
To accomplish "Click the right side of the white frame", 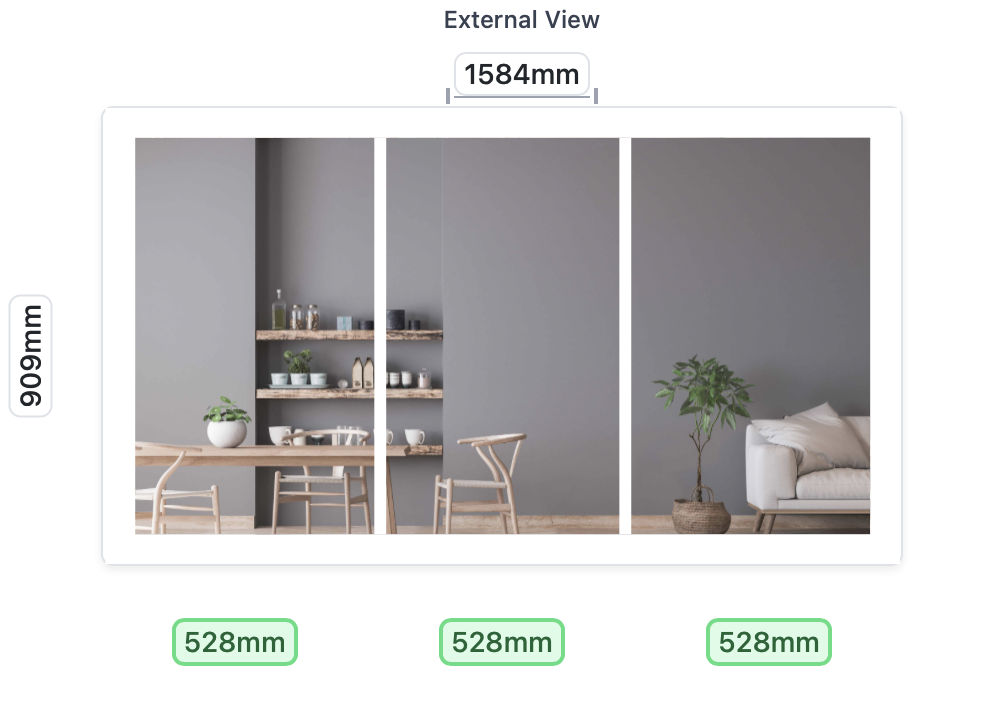I will [886, 336].
